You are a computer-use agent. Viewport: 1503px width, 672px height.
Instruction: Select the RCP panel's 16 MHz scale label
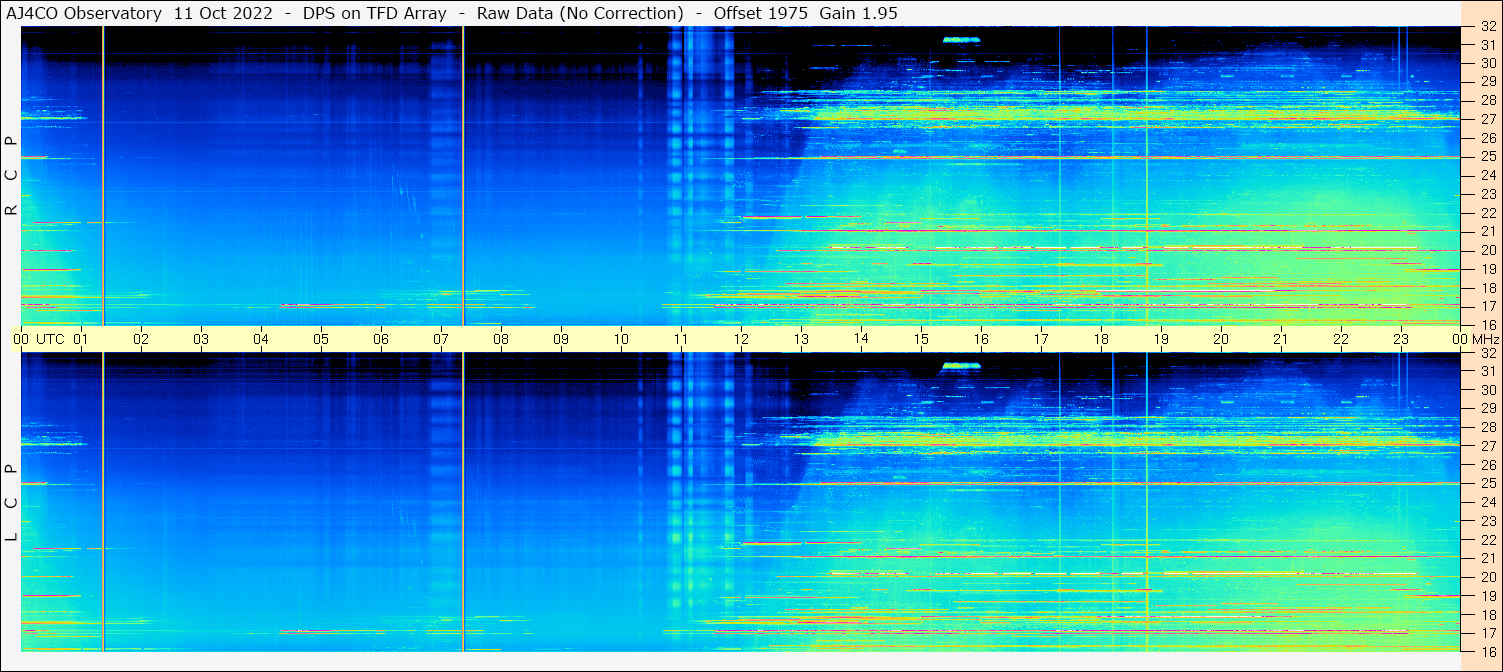pyautogui.click(x=1488, y=325)
